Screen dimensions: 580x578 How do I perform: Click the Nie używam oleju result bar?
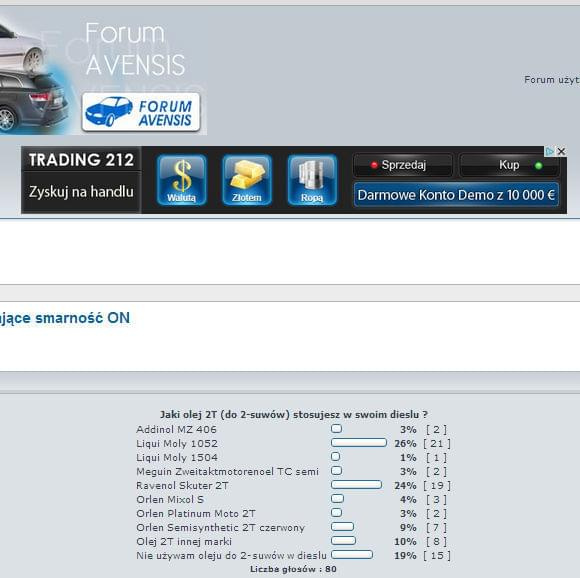point(352,554)
